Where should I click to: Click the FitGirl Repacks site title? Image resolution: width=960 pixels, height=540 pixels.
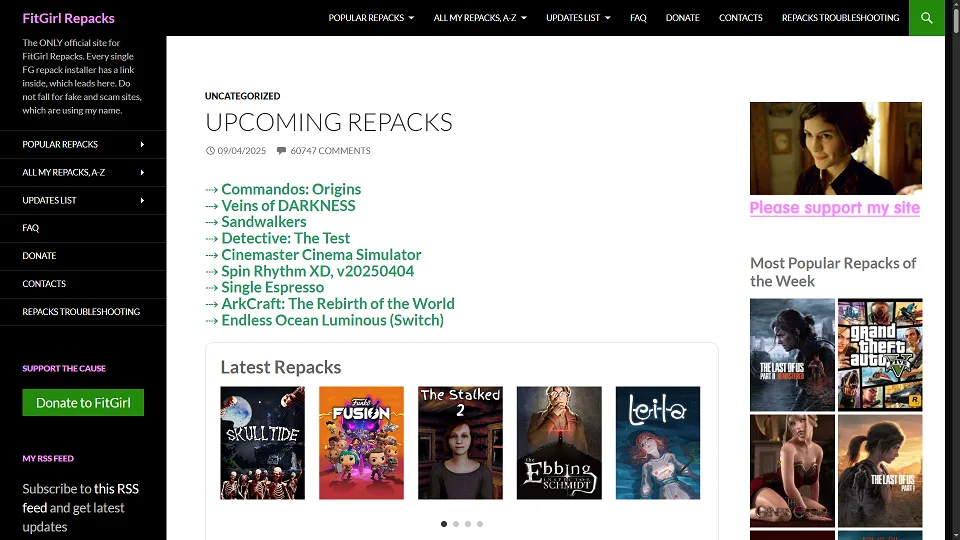(x=69, y=18)
